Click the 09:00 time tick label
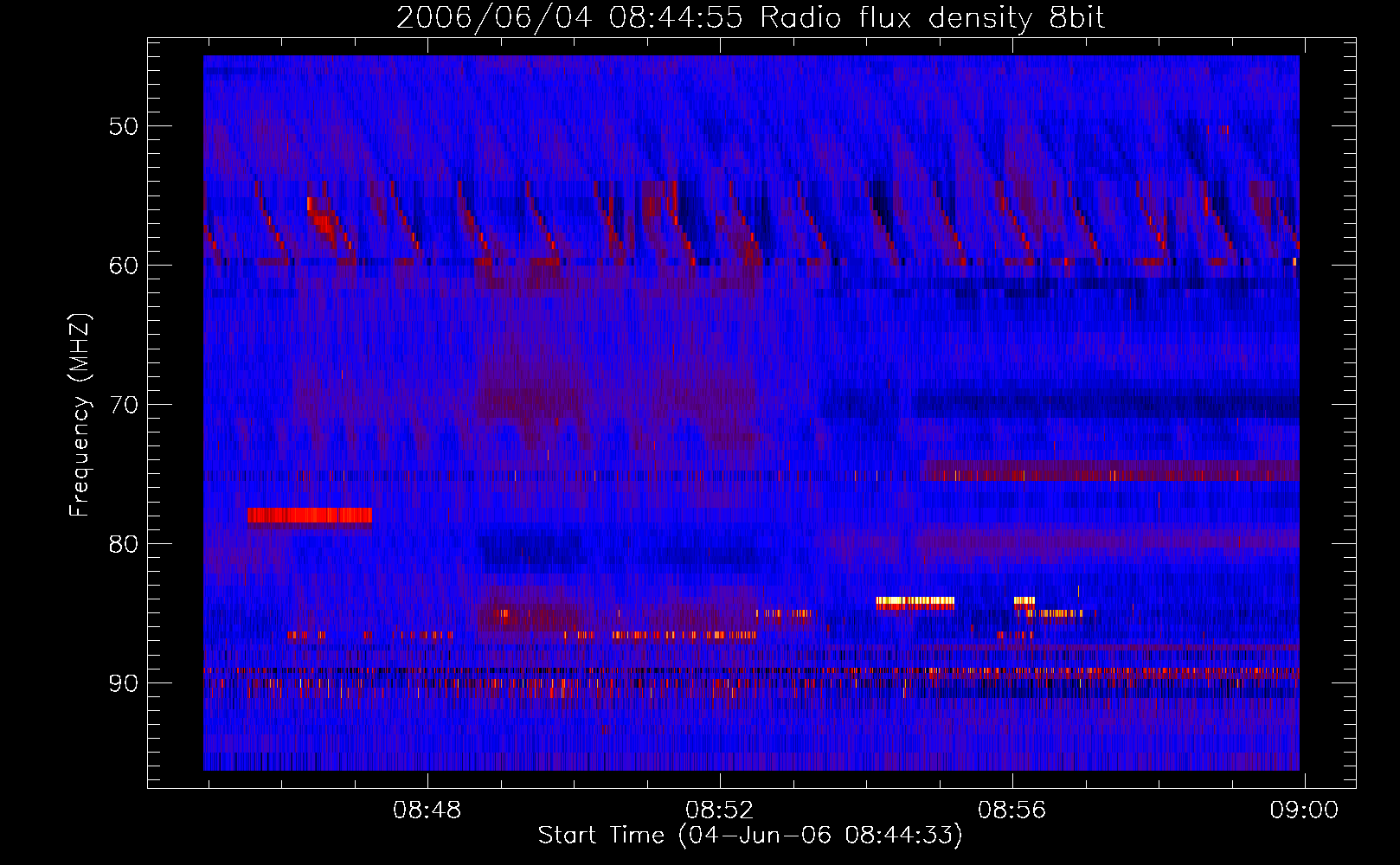The height and width of the screenshot is (865, 1400). (1305, 811)
